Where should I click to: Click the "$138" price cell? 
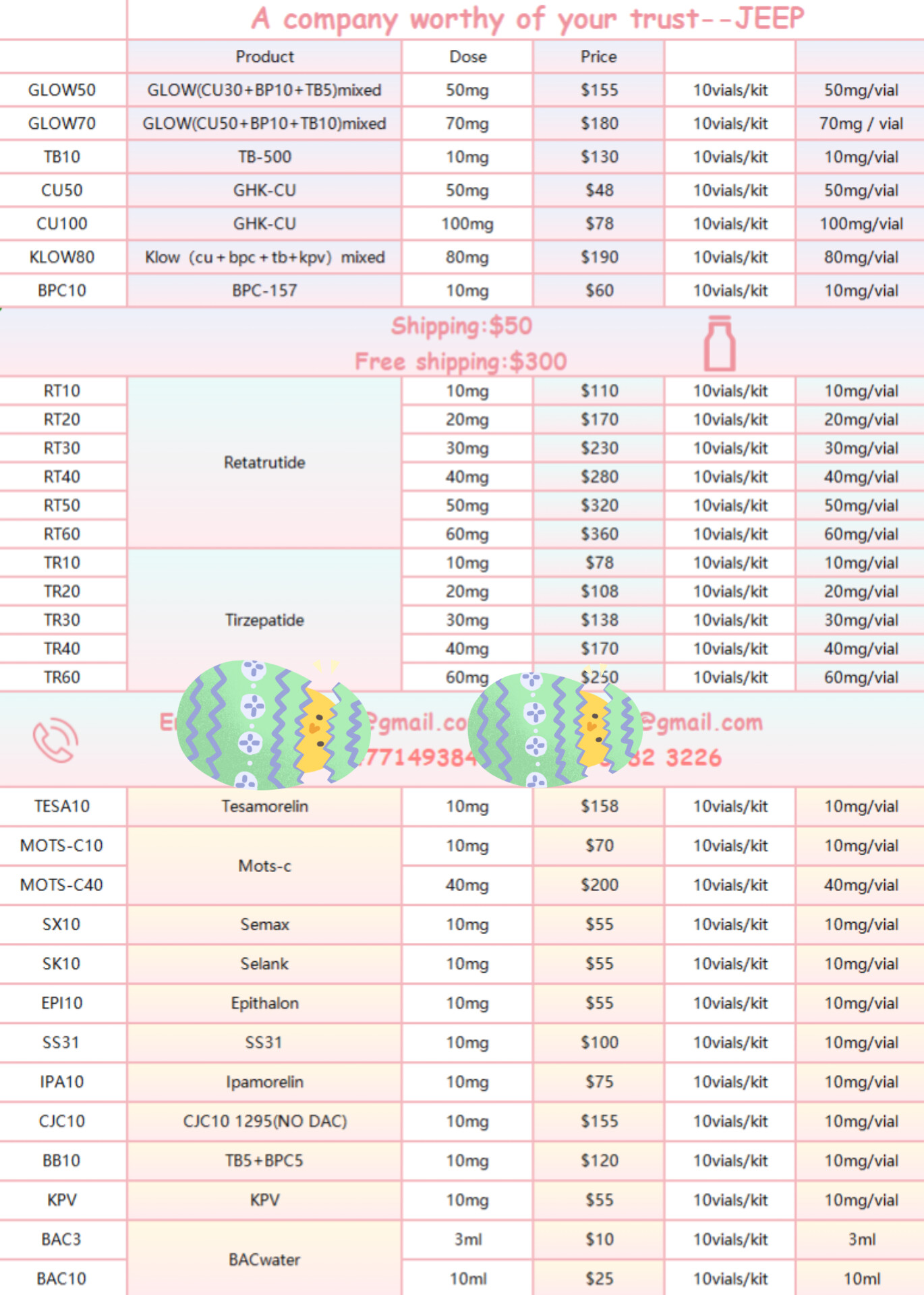tap(600, 621)
